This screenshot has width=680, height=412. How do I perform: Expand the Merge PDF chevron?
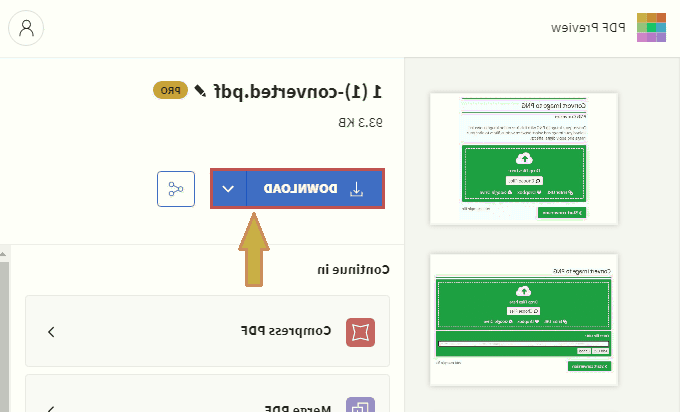(x=51, y=406)
